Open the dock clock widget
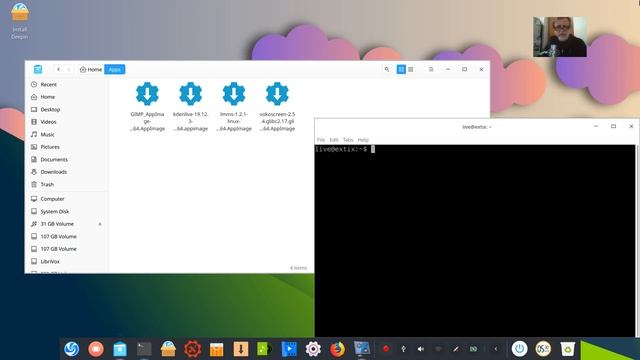Image resolution: width=640 pixels, height=360 pixels. click(543, 349)
